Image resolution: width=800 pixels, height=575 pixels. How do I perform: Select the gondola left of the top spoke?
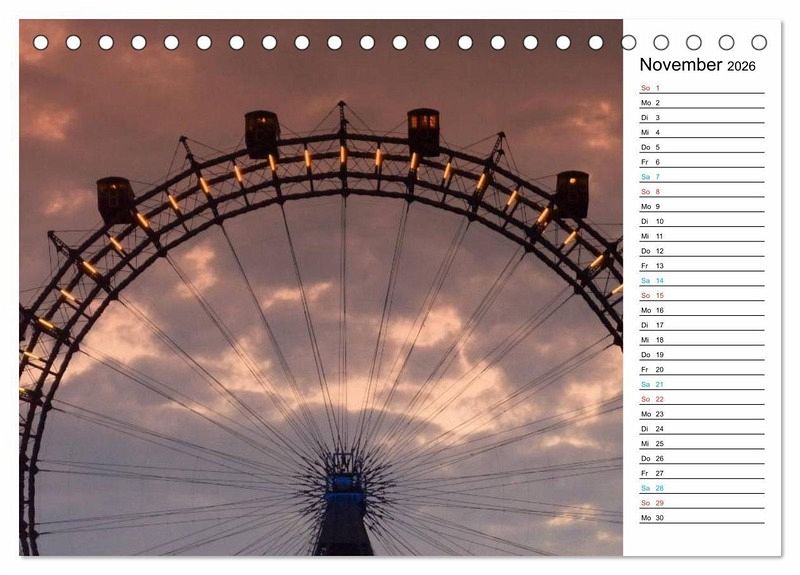pyautogui.click(x=262, y=133)
